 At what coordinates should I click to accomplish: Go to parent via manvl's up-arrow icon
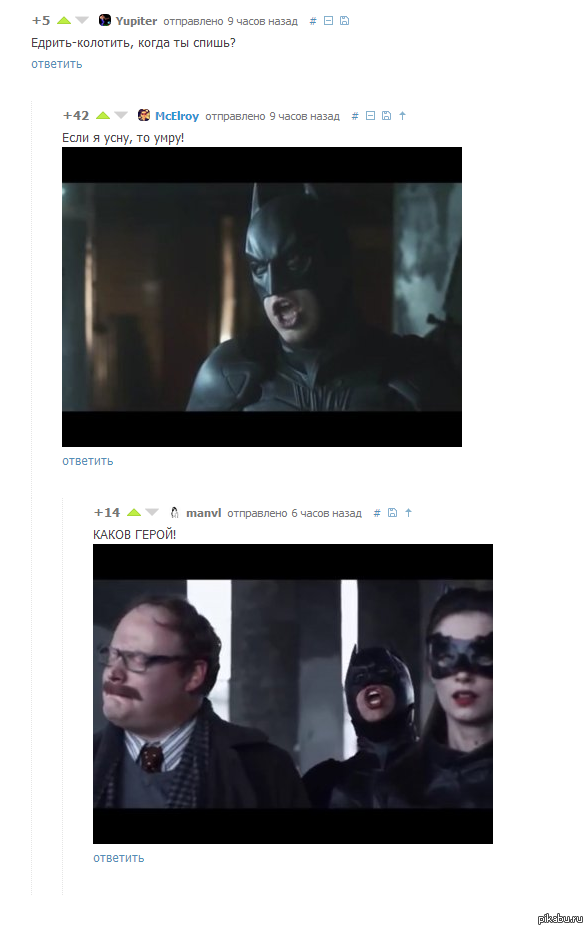(408, 513)
